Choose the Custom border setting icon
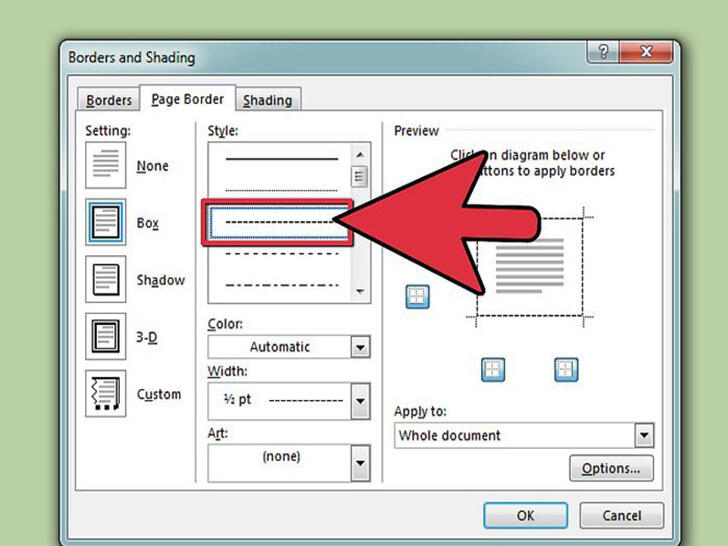Image resolution: width=728 pixels, height=546 pixels. [x=105, y=393]
